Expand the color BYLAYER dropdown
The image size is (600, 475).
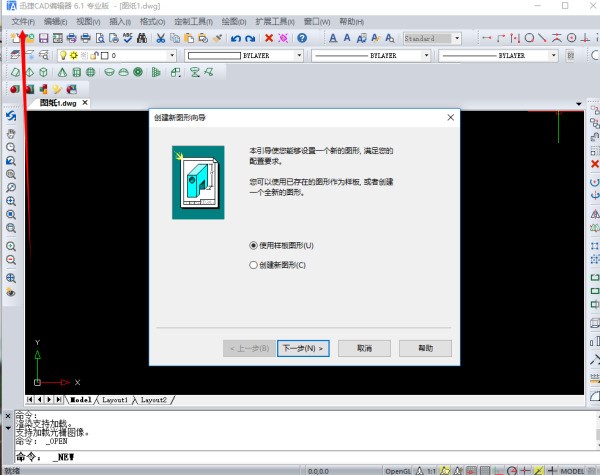tap(299, 55)
